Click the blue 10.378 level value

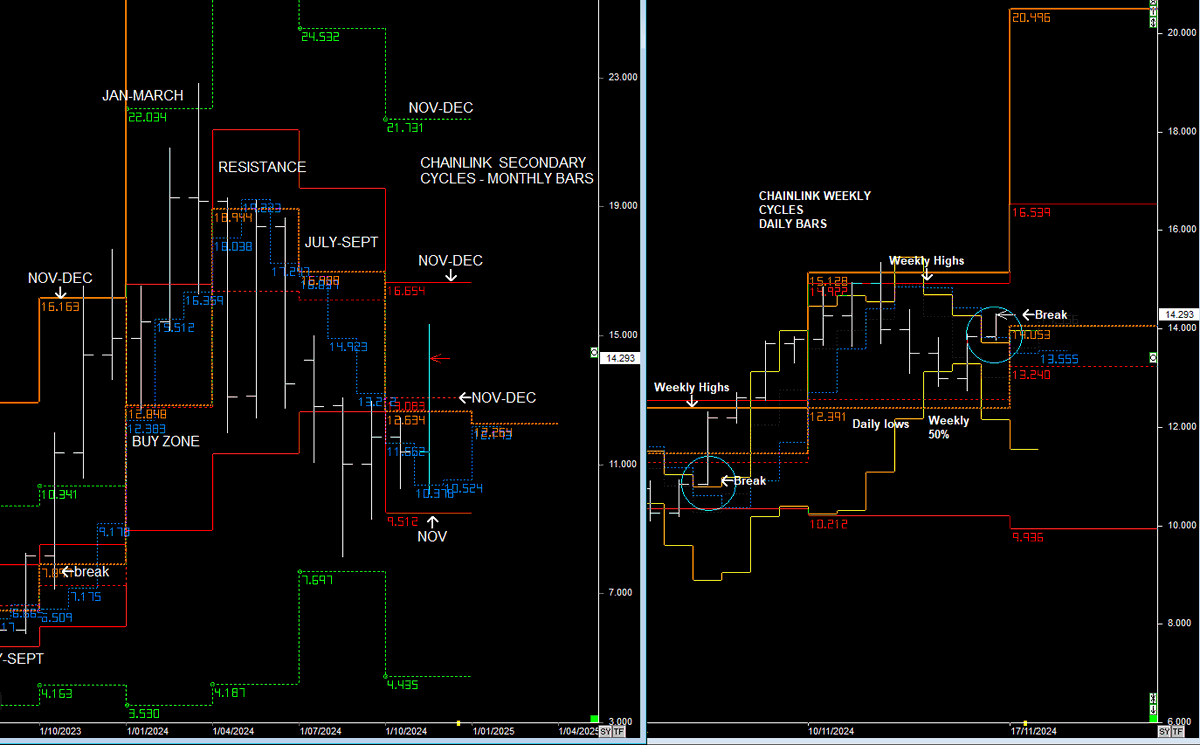(x=435, y=493)
